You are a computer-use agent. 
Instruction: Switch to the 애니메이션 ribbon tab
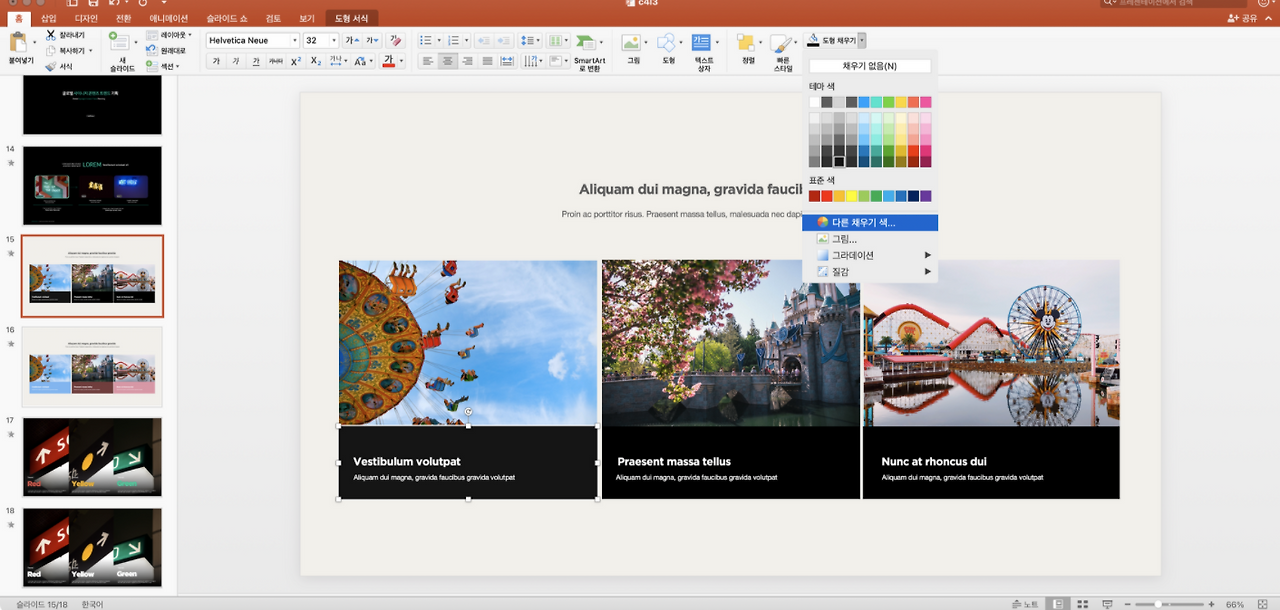pyautogui.click(x=167, y=18)
